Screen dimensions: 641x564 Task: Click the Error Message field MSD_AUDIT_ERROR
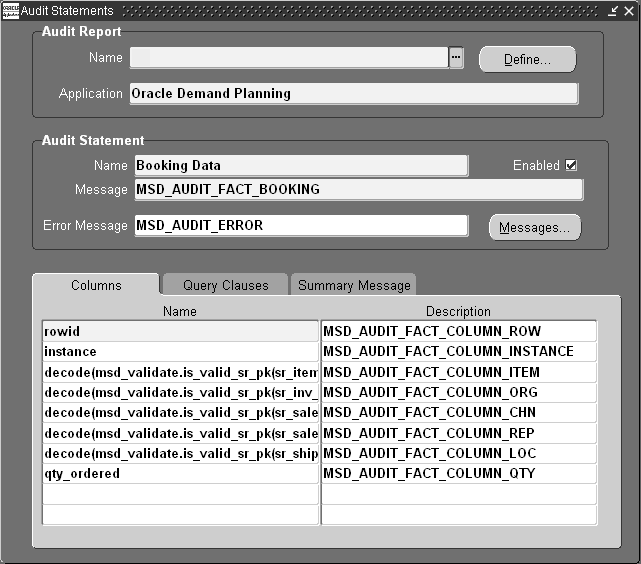301,226
